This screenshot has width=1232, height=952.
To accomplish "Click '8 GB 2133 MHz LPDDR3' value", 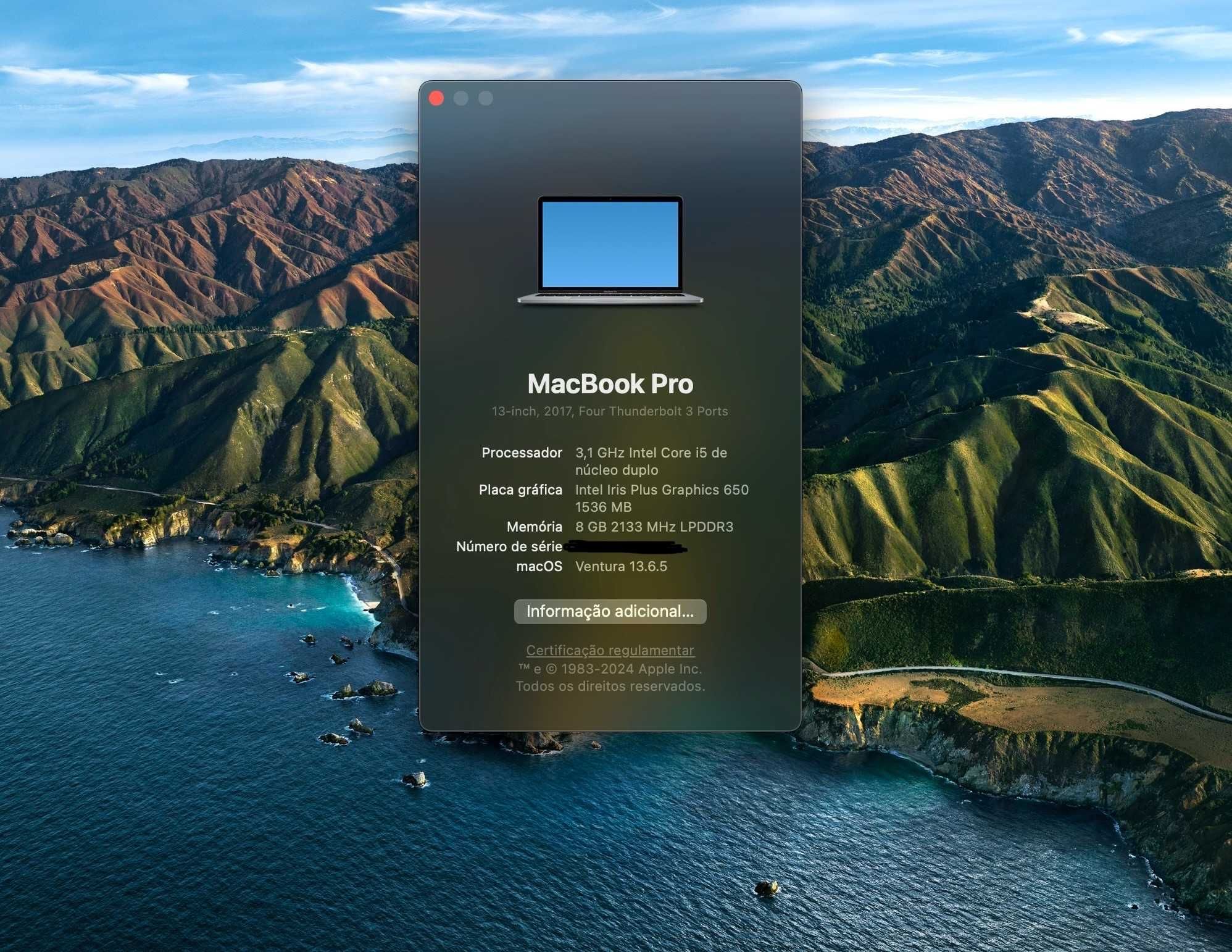I will (654, 527).
